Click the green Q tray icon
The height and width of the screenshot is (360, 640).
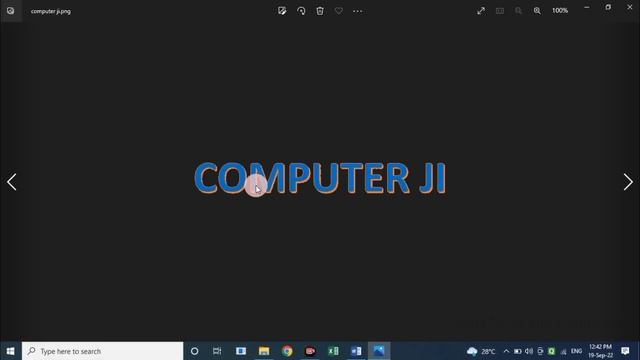pos(551,351)
